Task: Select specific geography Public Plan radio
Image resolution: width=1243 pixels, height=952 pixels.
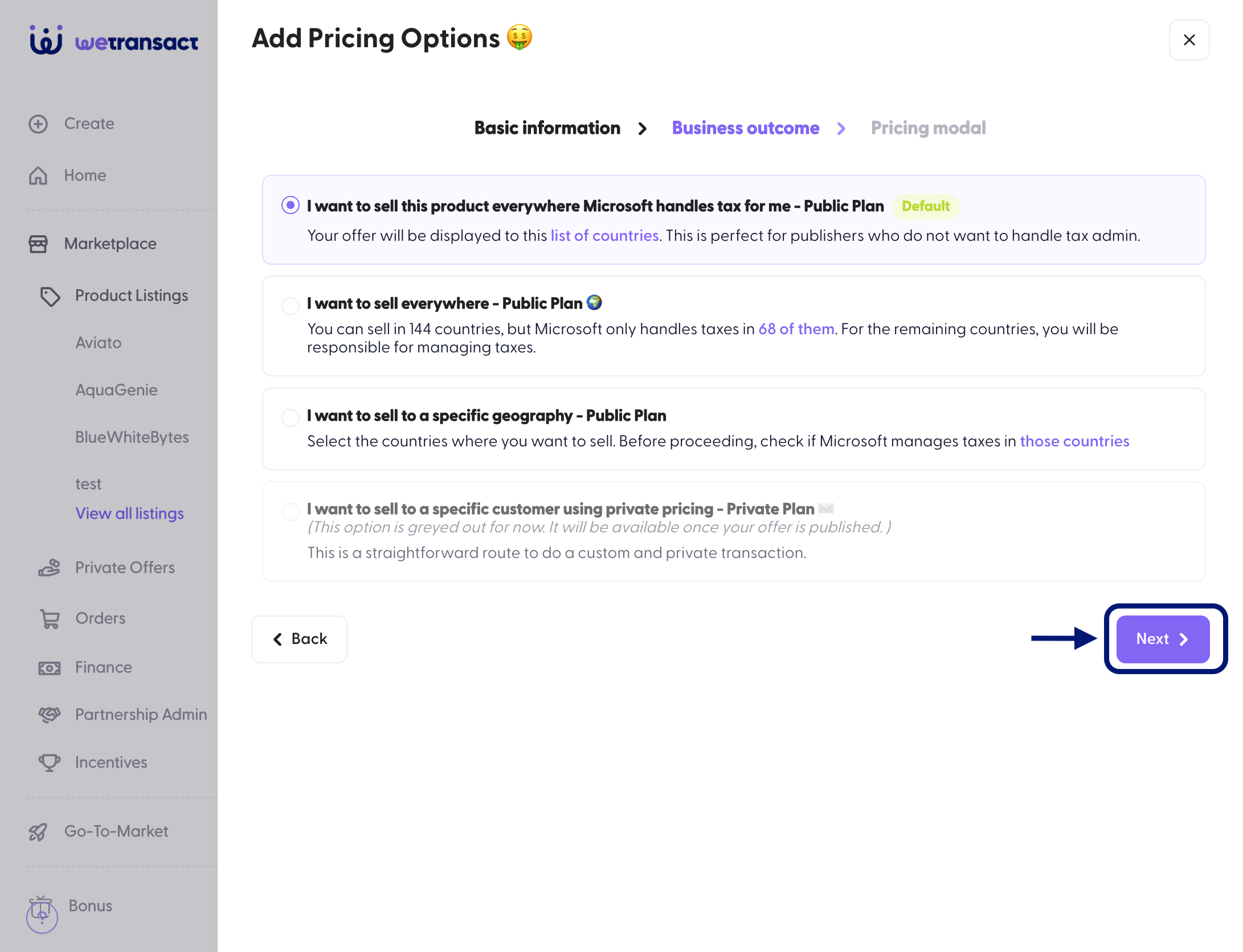Action: point(291,417)
